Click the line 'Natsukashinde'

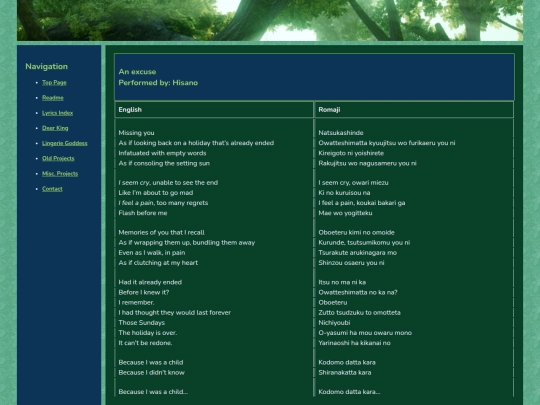[x=341, y=133]
